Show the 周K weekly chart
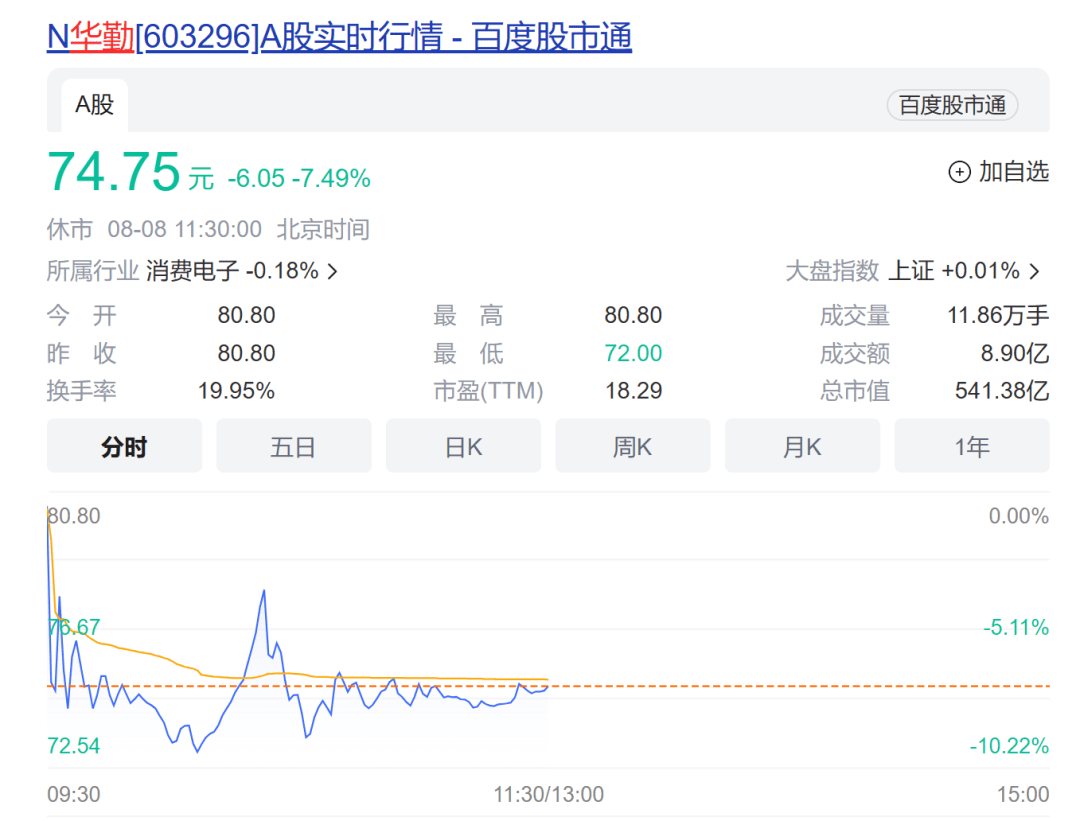 pos(632,446)
